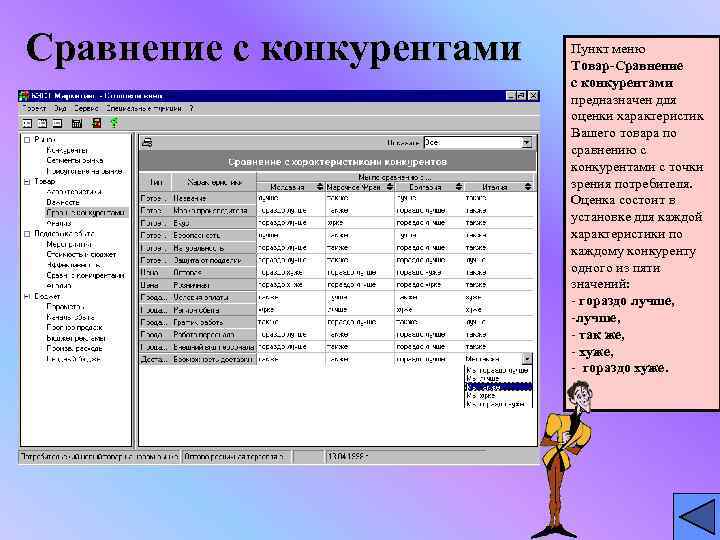Viewport: 720px width, 540px height.
Task: Click the second window-layout toolbar icon
Action: 42,123
